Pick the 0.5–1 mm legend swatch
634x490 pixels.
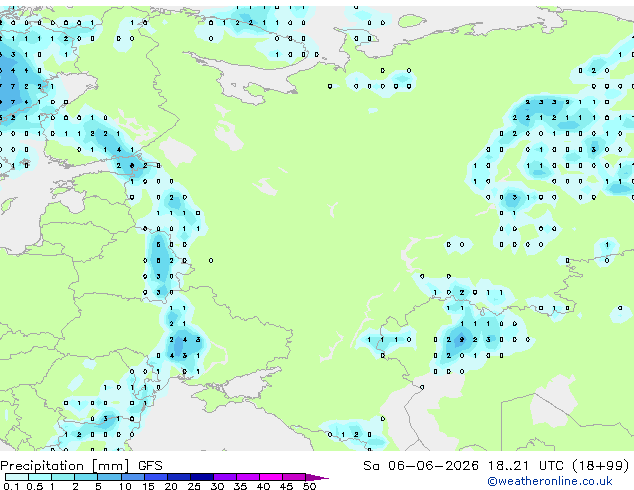[40, 477]
